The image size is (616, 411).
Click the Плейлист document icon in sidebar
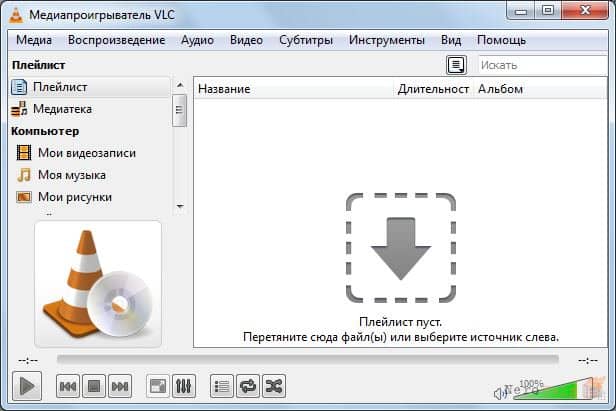(19, 87)
